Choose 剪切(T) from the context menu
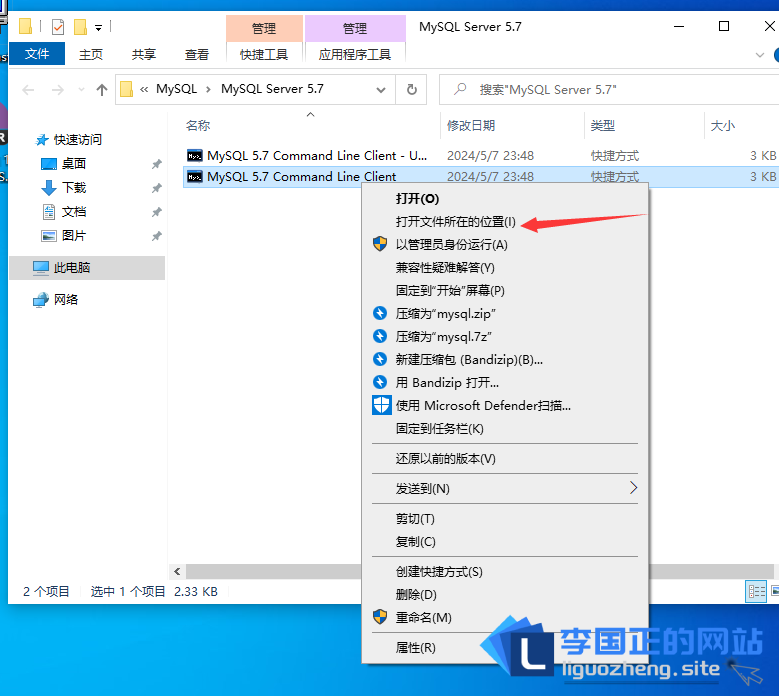This screenshot has width=779, height=696. click(505, 519)
